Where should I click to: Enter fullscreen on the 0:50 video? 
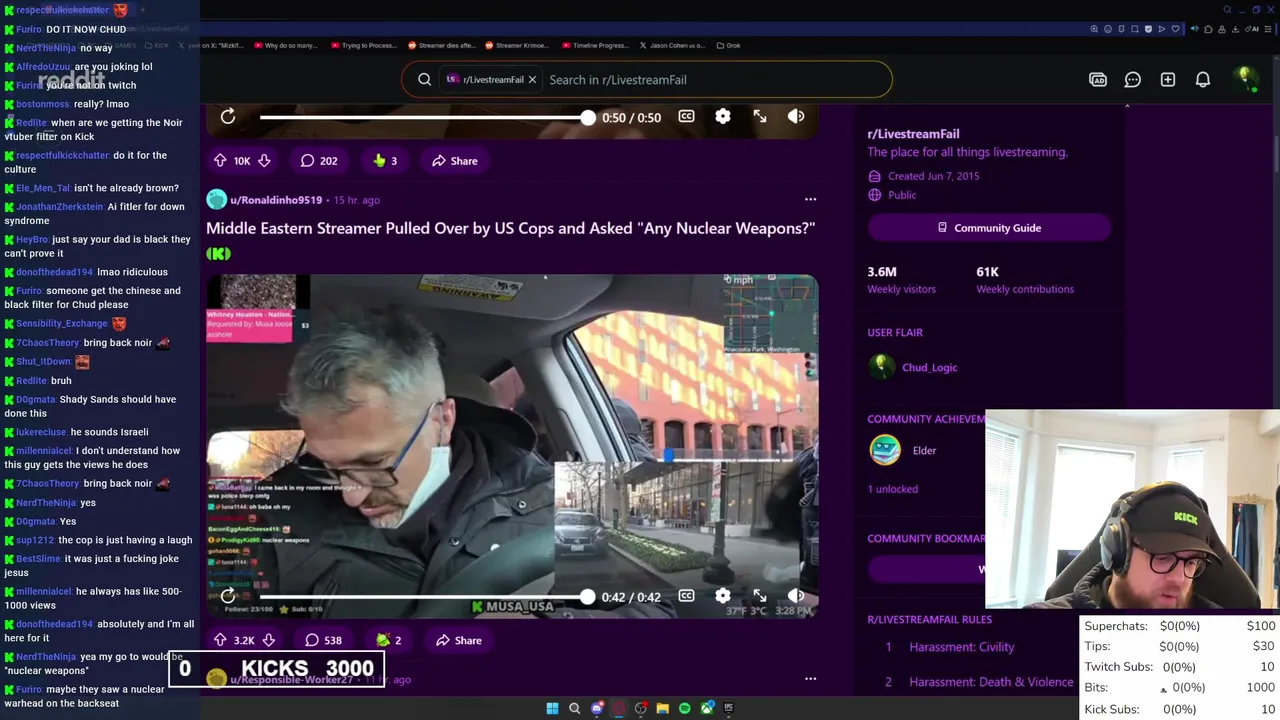click(x=760, y=117)
